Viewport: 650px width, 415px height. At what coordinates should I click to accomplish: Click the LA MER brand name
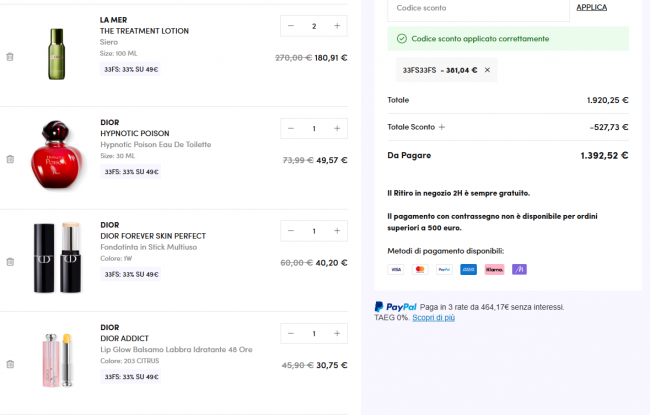(113, 20)
